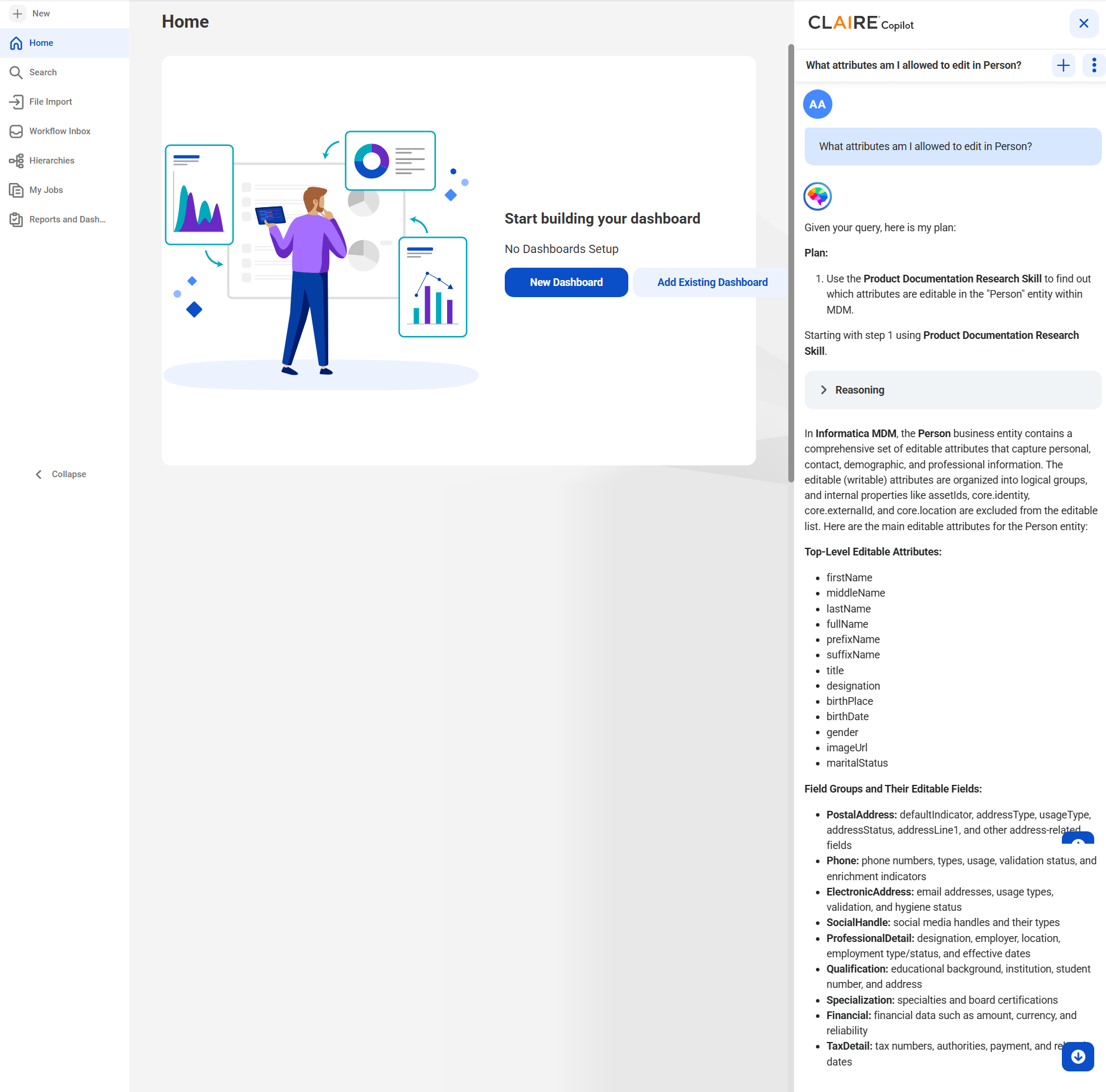
Task: Click the main page vertical scrollbar
Action: (791, 264)
